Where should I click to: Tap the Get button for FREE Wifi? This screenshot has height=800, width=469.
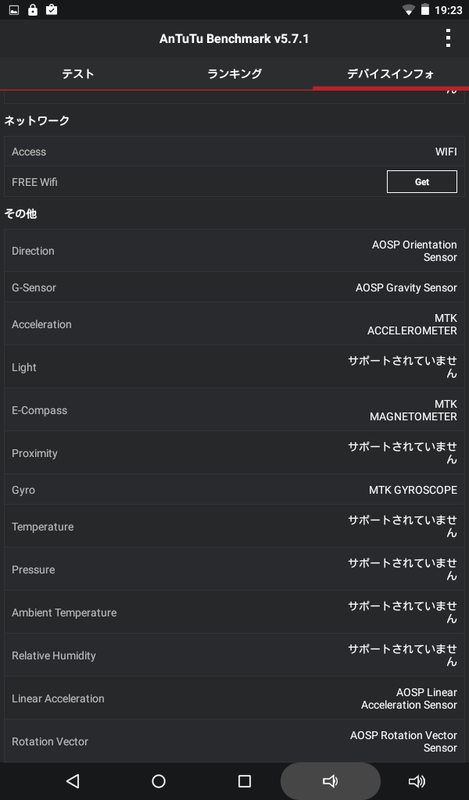coord(422,182)
